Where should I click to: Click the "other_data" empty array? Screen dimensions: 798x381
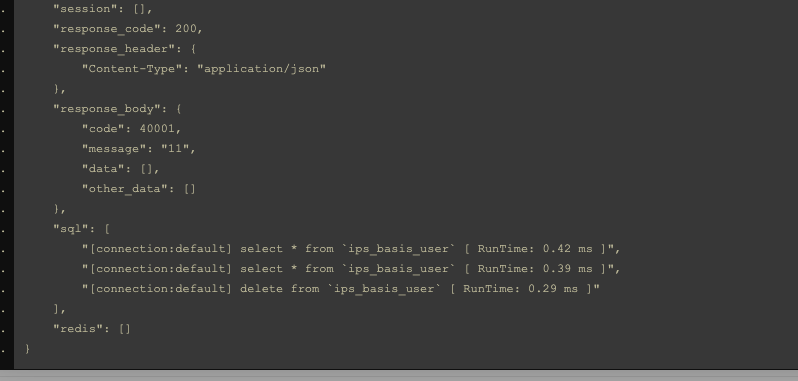pos(190,189)
